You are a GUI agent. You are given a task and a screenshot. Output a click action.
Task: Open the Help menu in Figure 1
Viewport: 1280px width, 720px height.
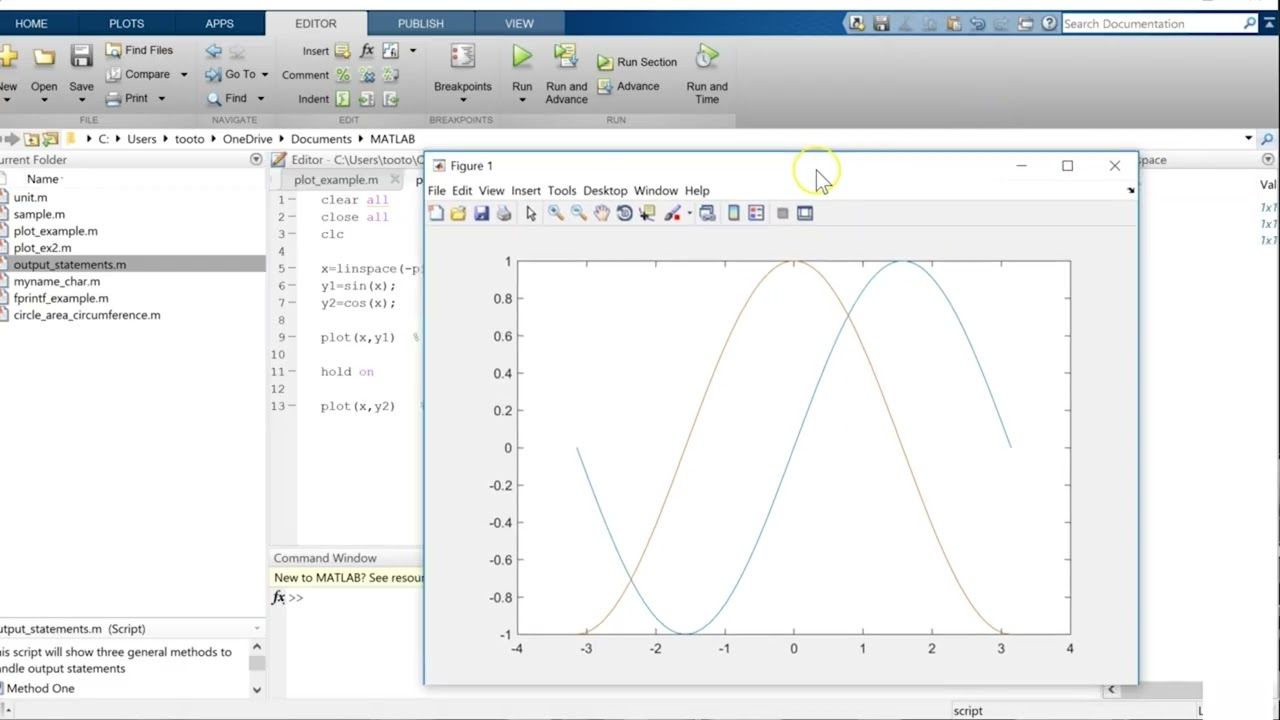697,191
